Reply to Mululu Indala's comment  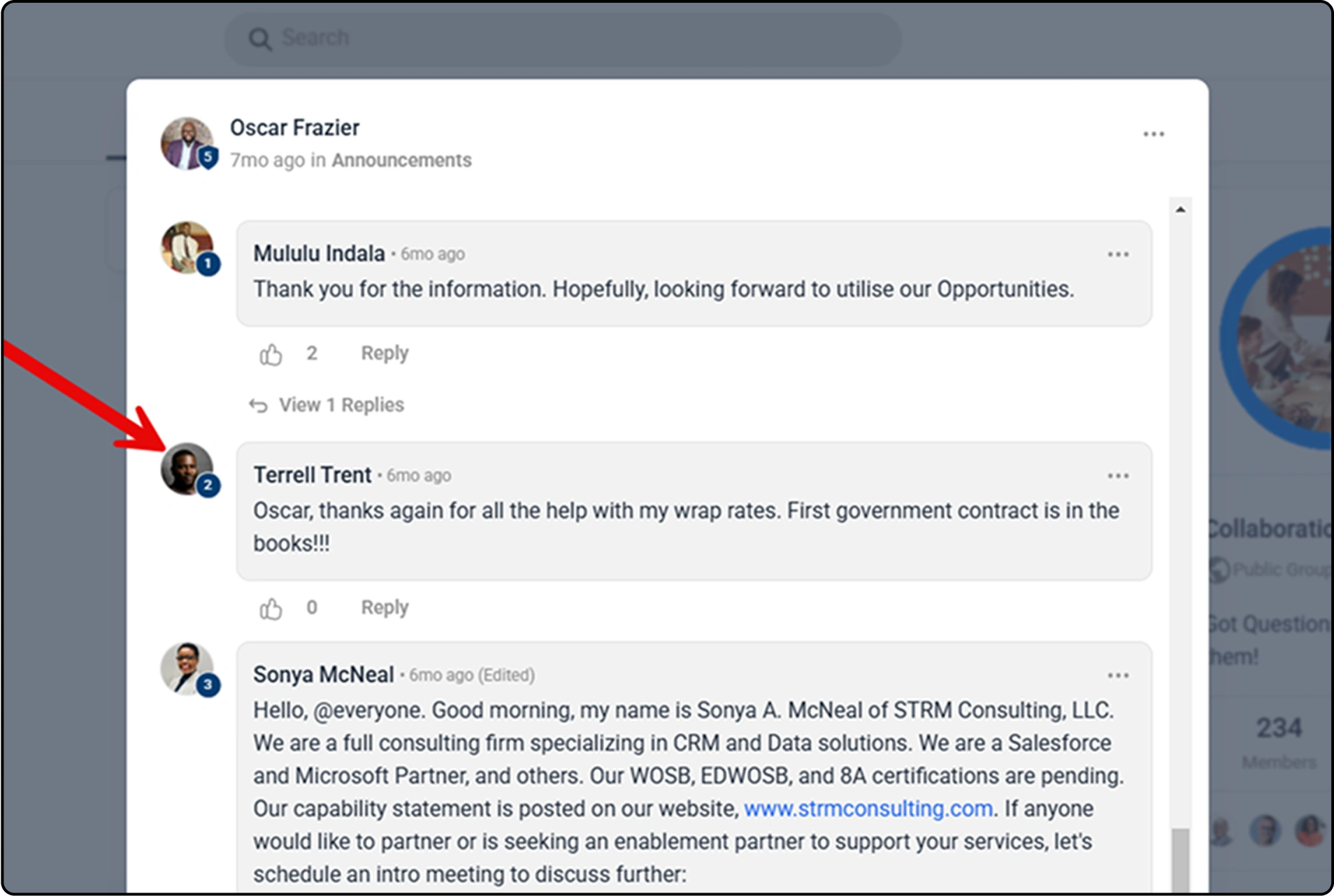(385, 354)
